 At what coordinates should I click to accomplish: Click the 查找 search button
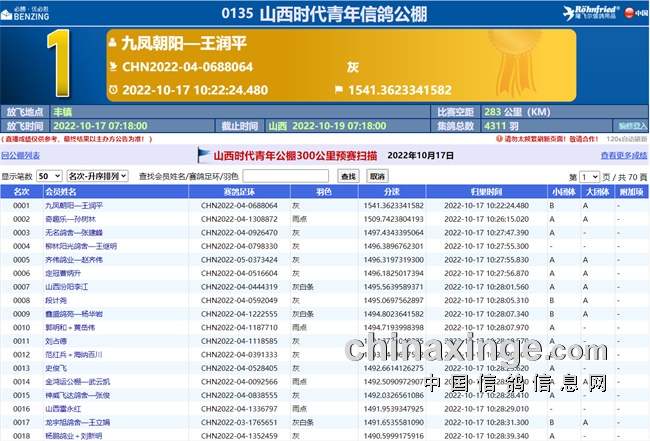tap(348, 176)
